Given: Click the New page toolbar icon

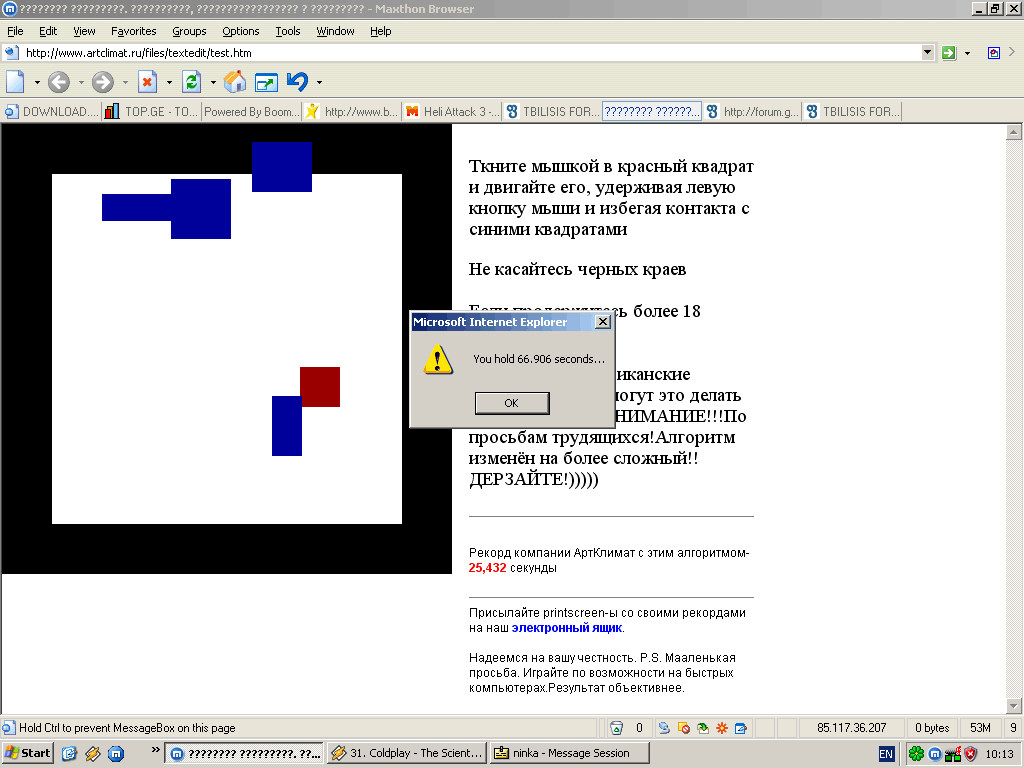Looking at the screenshot, I should [x=15, y=82].
